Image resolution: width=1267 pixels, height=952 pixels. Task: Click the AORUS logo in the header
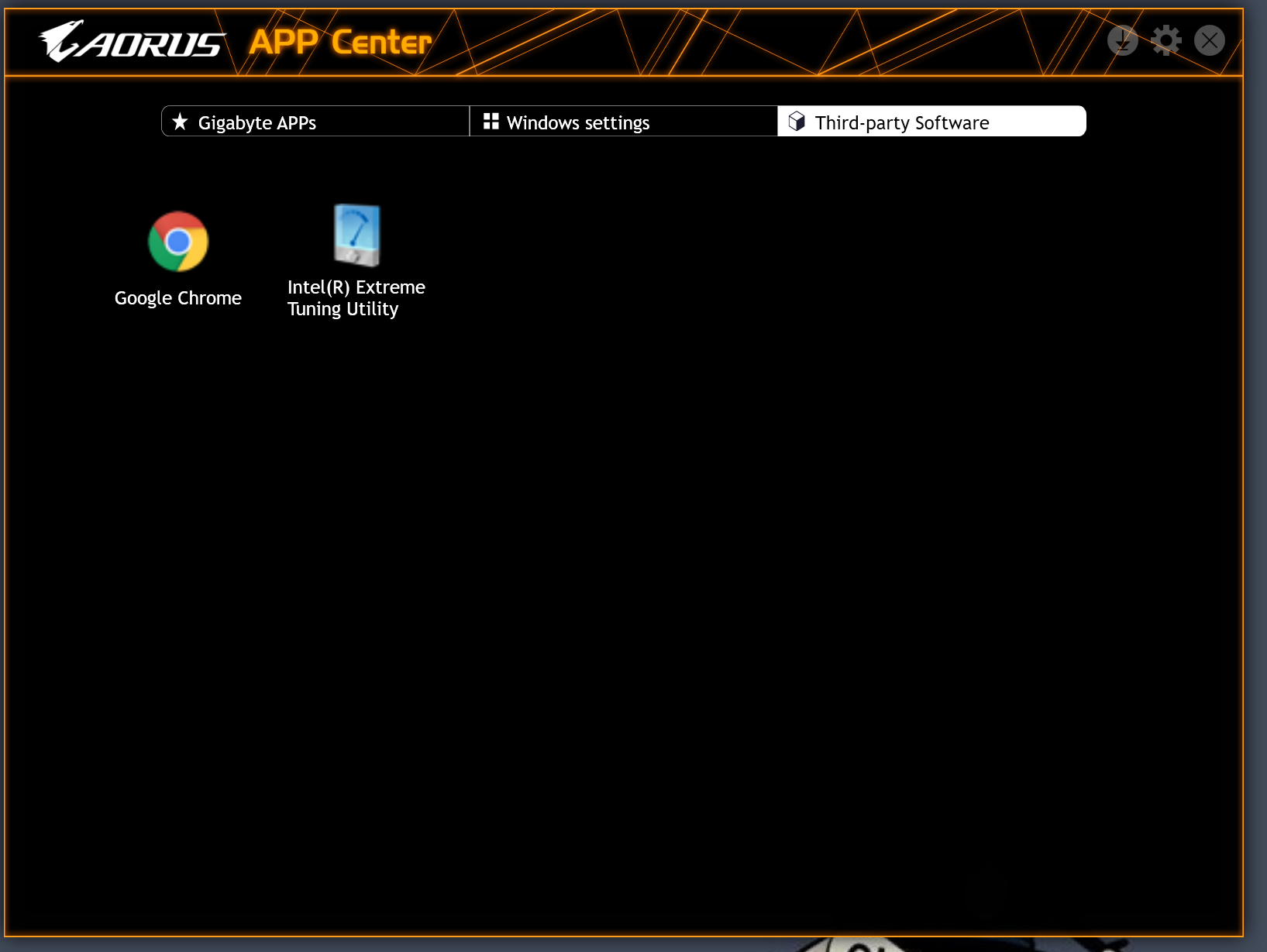132,42
